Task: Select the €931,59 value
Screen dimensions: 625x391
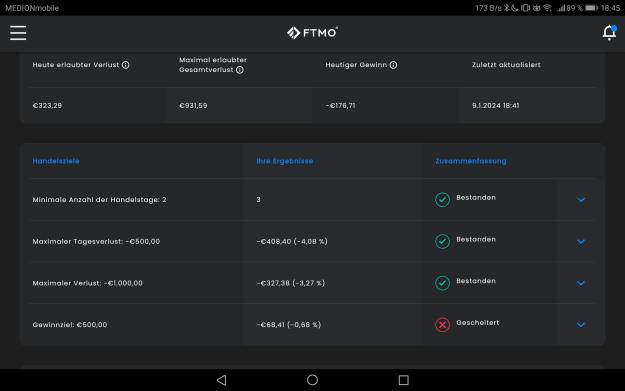Action: point(193,106)
